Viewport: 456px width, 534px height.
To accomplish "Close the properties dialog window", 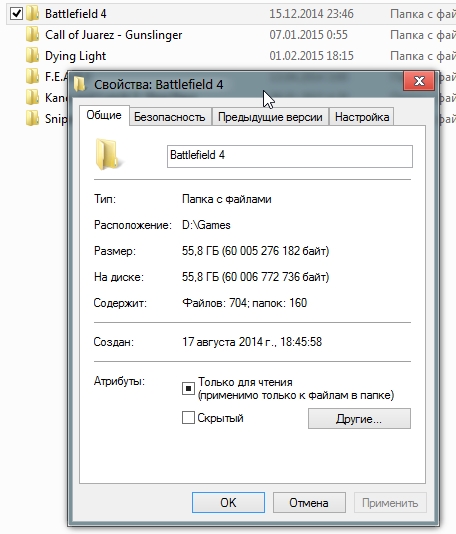I will click(x=419, y=81).
